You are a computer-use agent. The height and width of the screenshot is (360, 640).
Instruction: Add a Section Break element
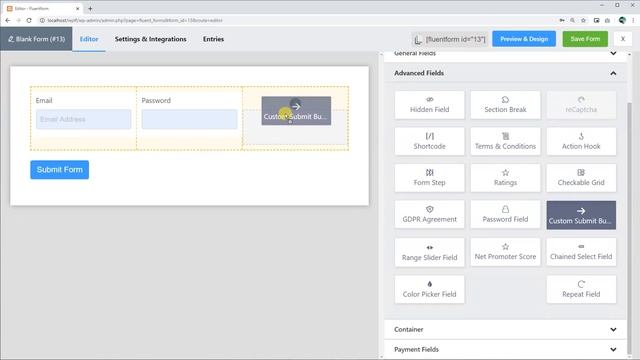505,105
